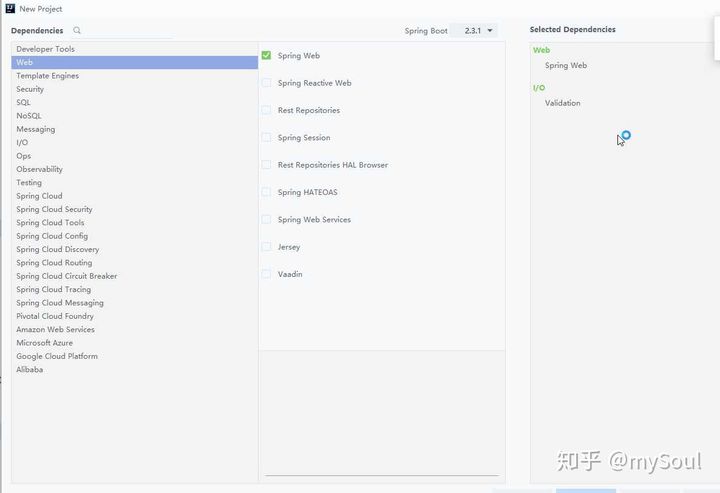Click the dependency search magnifier icon
Screen dimensions: 720x493
pyautogui.click(x=77, y=30)
